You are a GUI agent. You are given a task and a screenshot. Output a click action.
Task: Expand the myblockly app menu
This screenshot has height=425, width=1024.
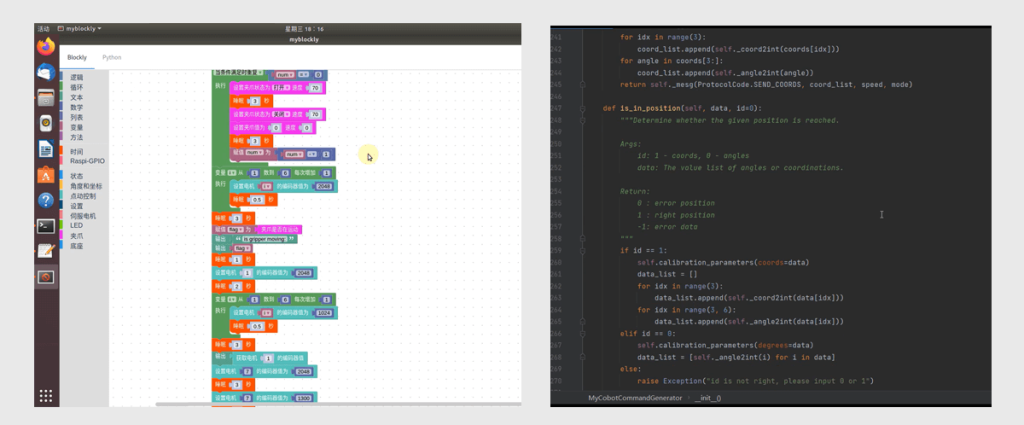pyautogui.click(x=80, y=29)
